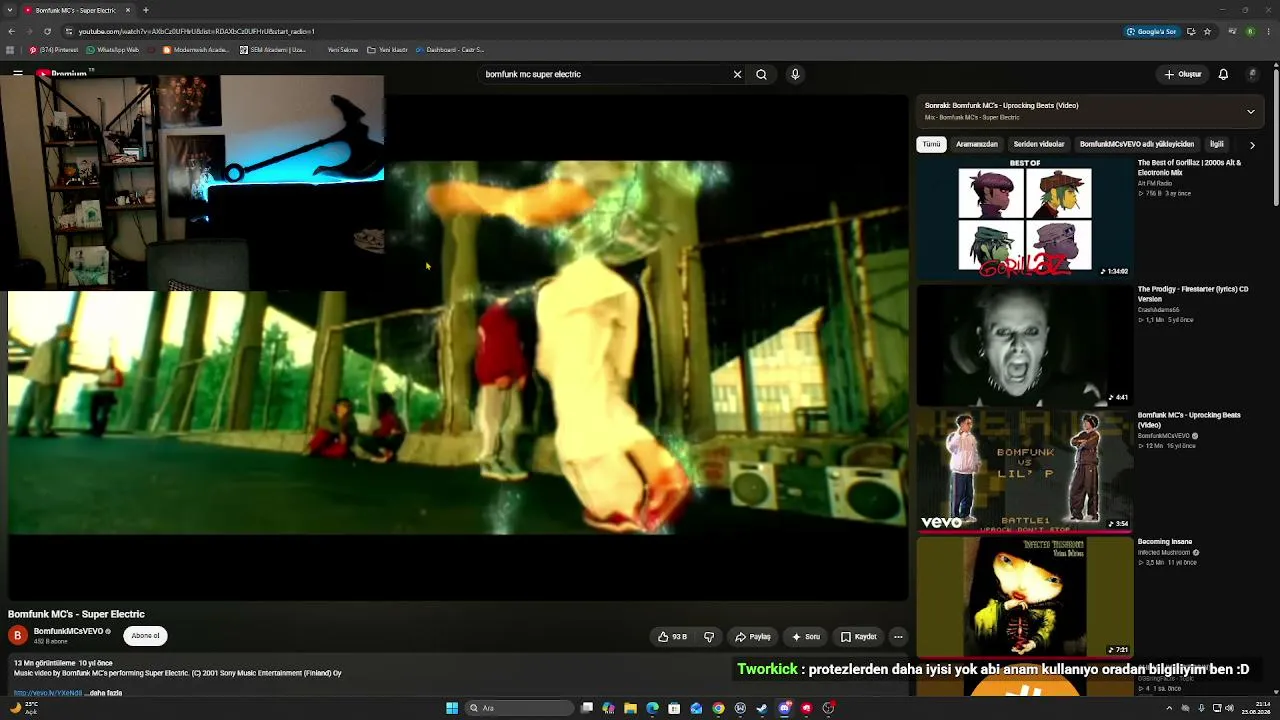Click the "Oluştur" create button

[x=1182, y=74]
